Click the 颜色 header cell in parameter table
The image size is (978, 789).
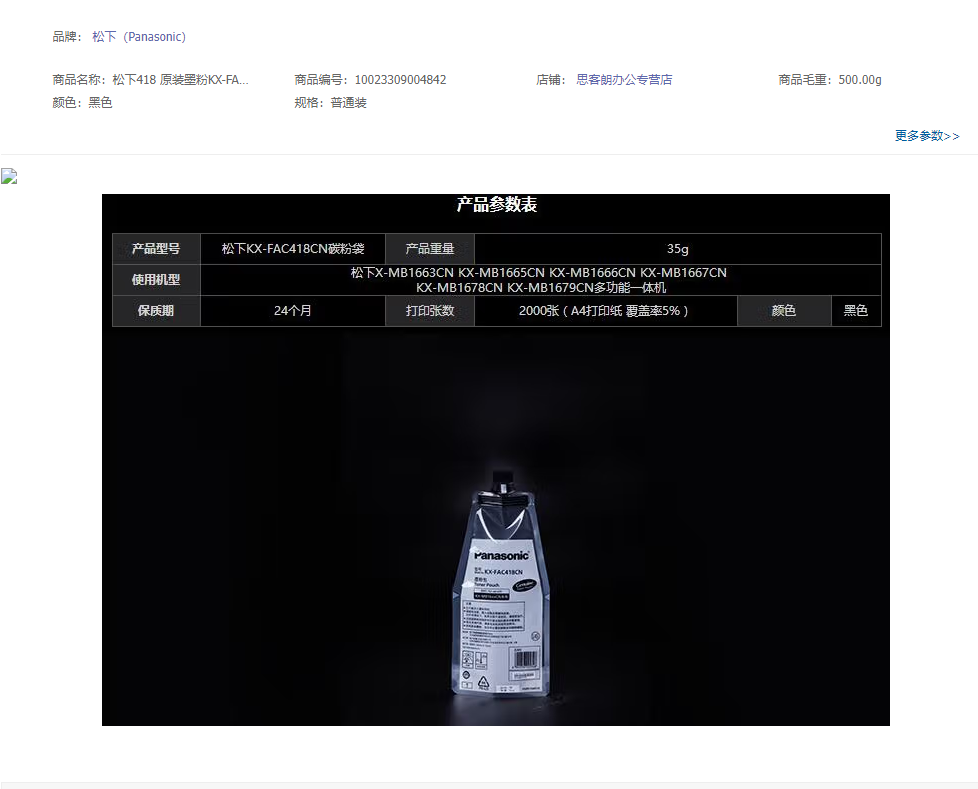point(784,311)
